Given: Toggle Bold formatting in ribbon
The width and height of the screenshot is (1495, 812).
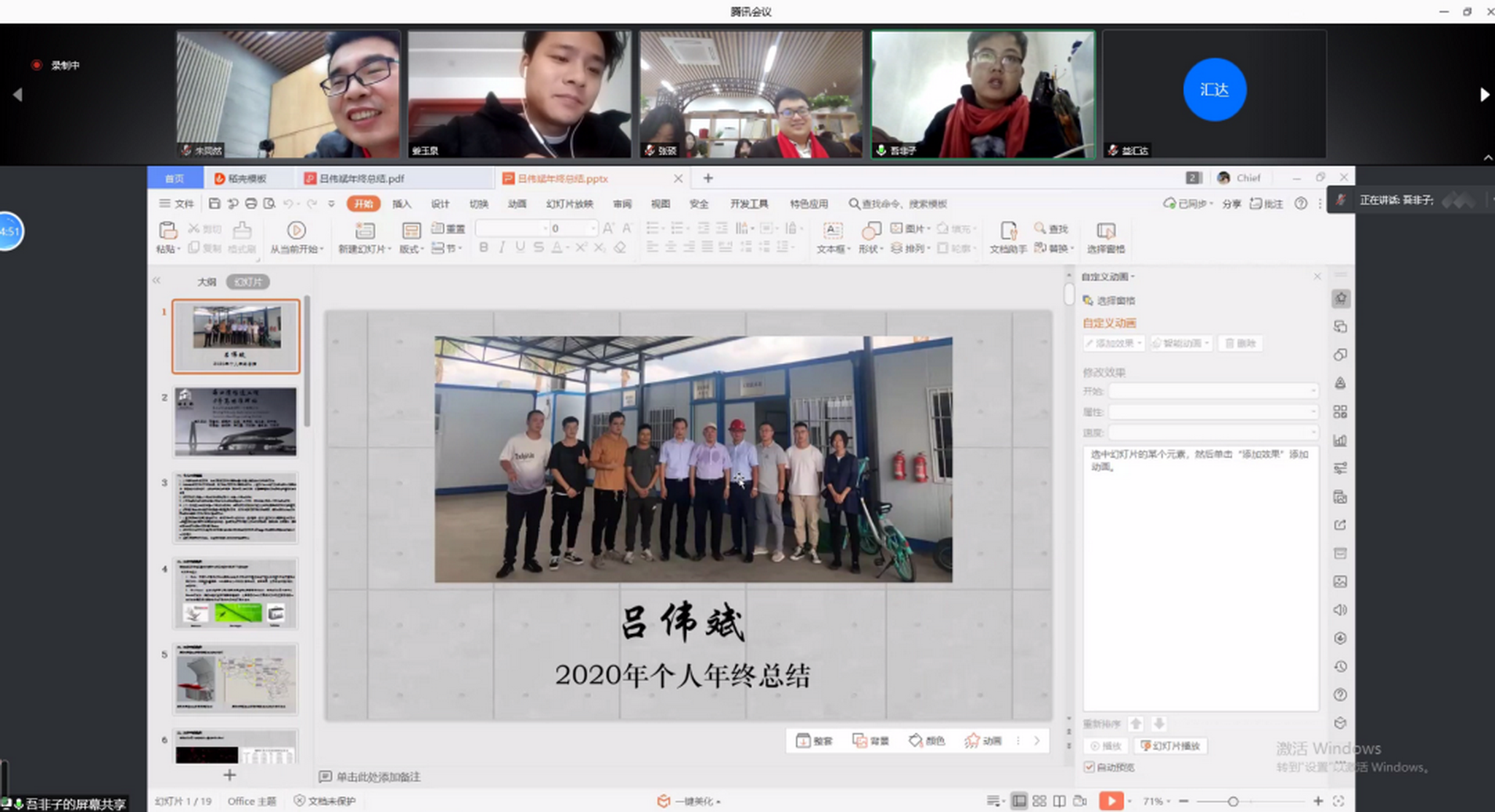Looking at the screenshot, I should pos(483,248).
